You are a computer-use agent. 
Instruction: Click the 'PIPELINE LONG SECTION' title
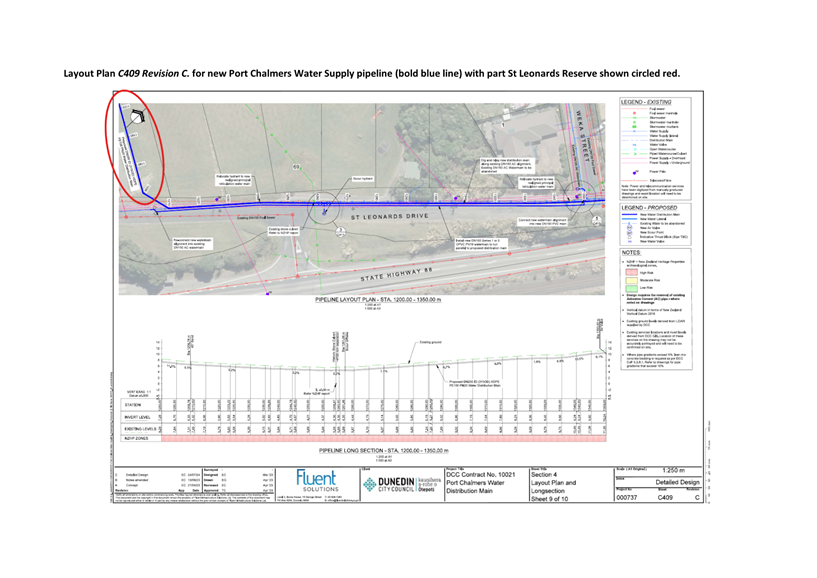(x=383, y=450)
